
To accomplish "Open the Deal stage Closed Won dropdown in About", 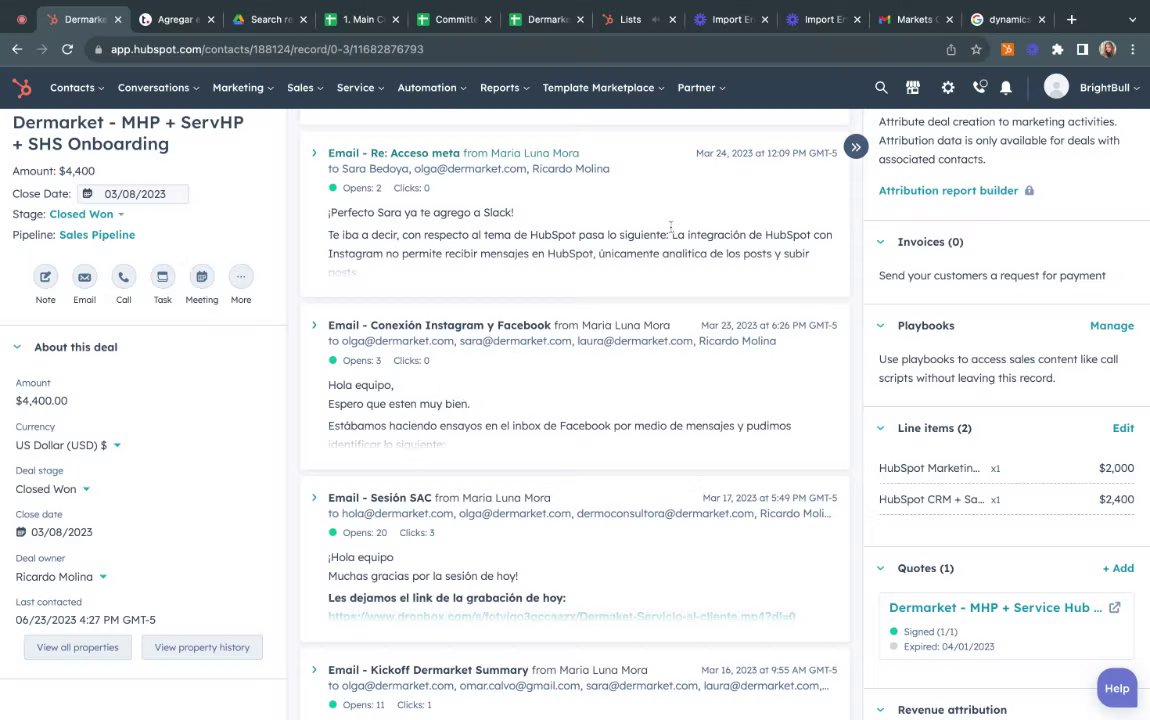I will [x=52, y=489].
